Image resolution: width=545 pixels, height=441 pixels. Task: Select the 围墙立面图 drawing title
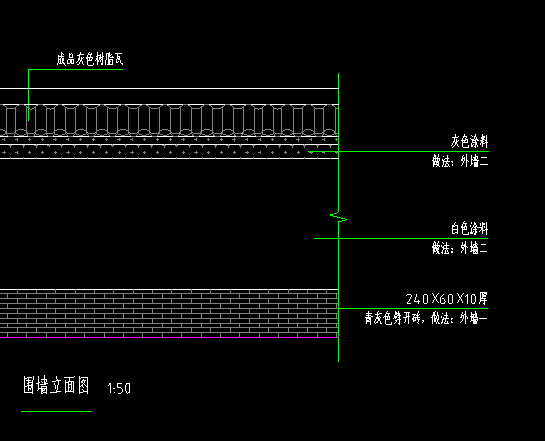pyautogui.click(x=56, y=385)
